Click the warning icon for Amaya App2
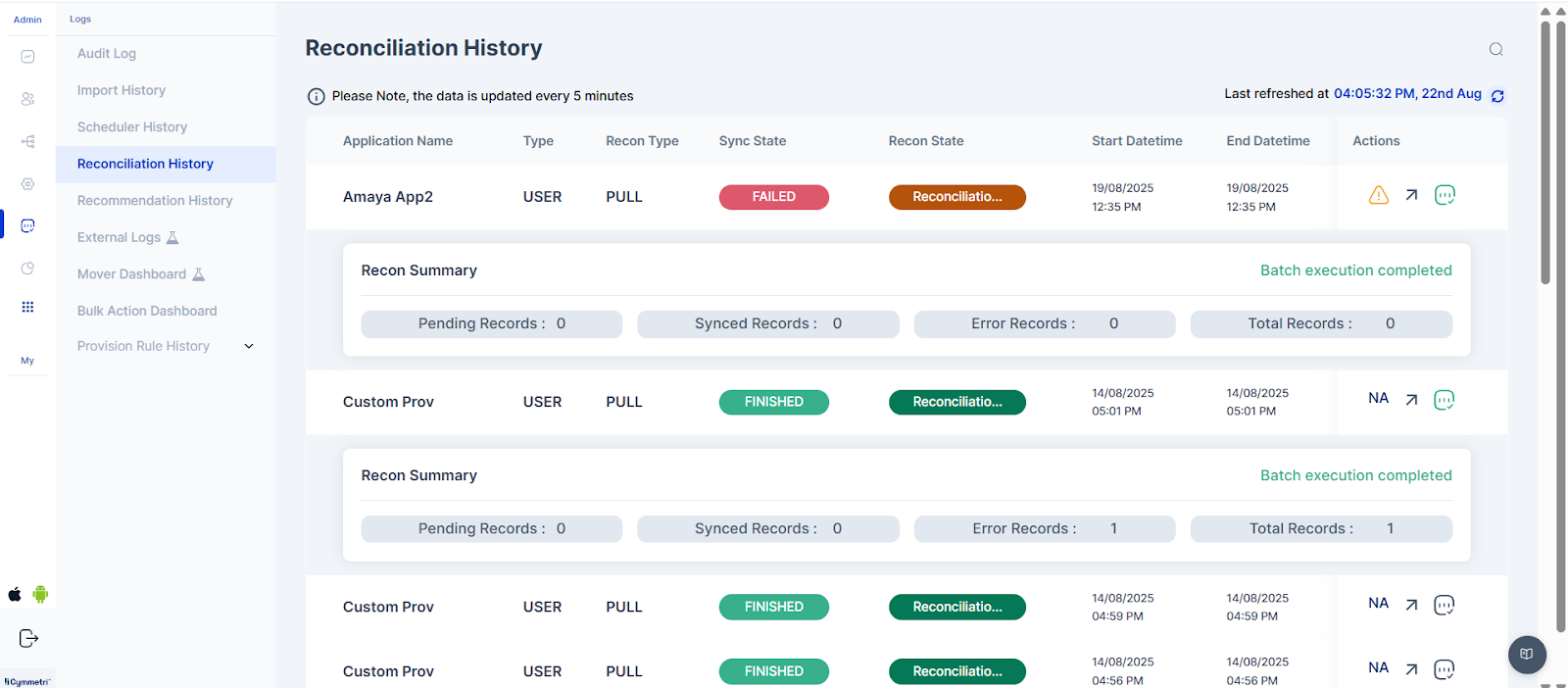 [x=1379, y=195]
